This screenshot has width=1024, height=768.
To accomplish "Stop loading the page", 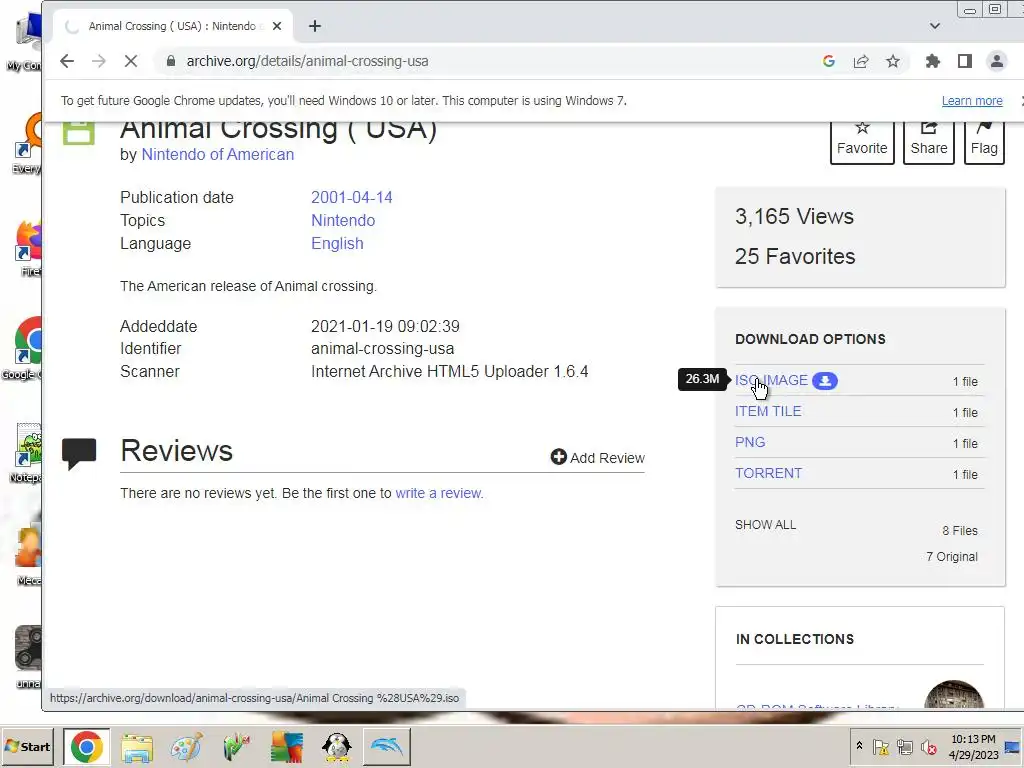I will [131, 61].
